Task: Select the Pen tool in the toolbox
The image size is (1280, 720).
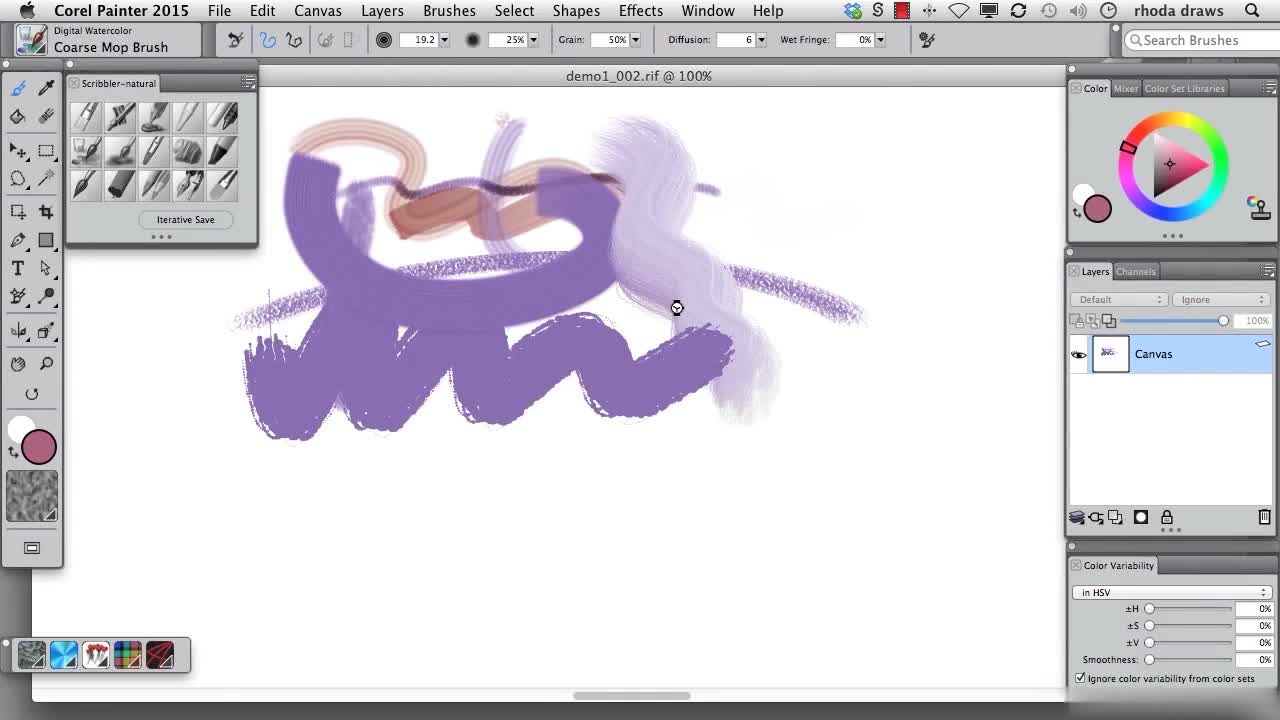Action: click(18, 240)
